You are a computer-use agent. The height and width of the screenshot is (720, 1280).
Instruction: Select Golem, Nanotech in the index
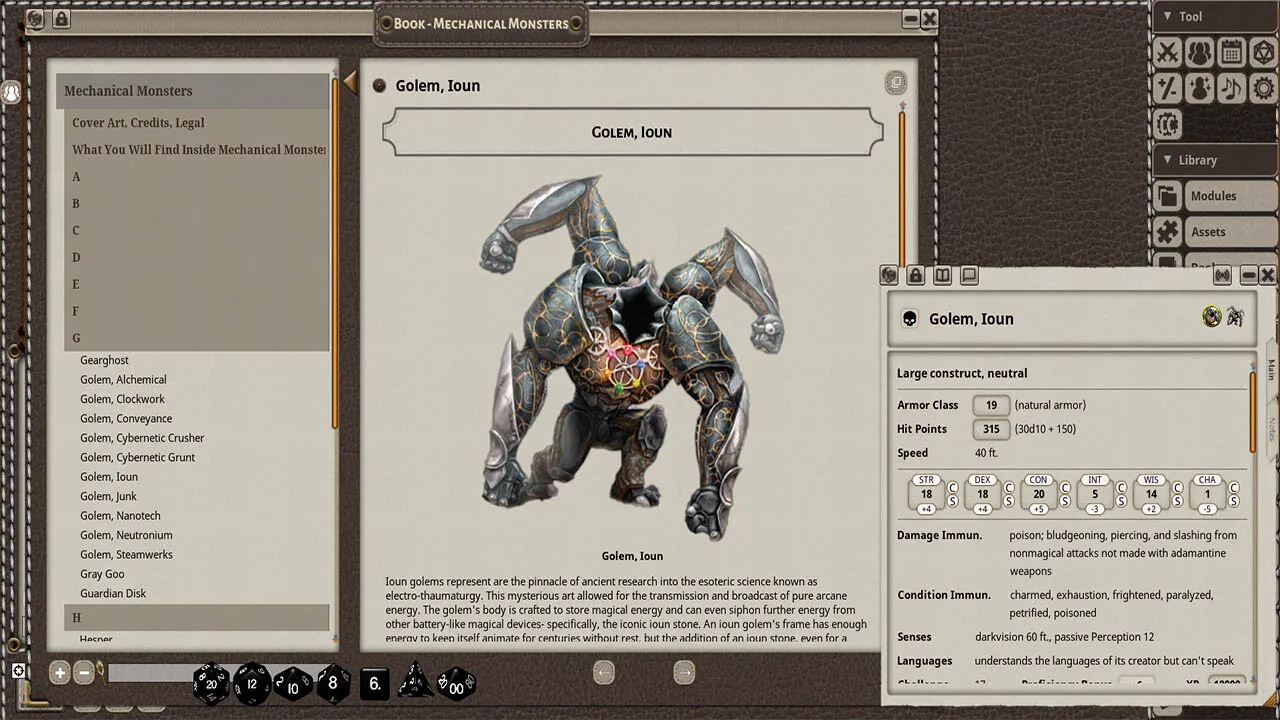coord(120,516)
